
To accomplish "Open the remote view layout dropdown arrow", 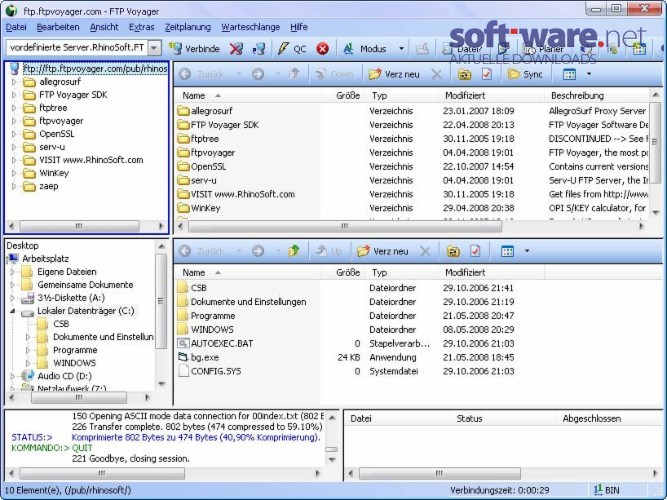I will (589, 74).
